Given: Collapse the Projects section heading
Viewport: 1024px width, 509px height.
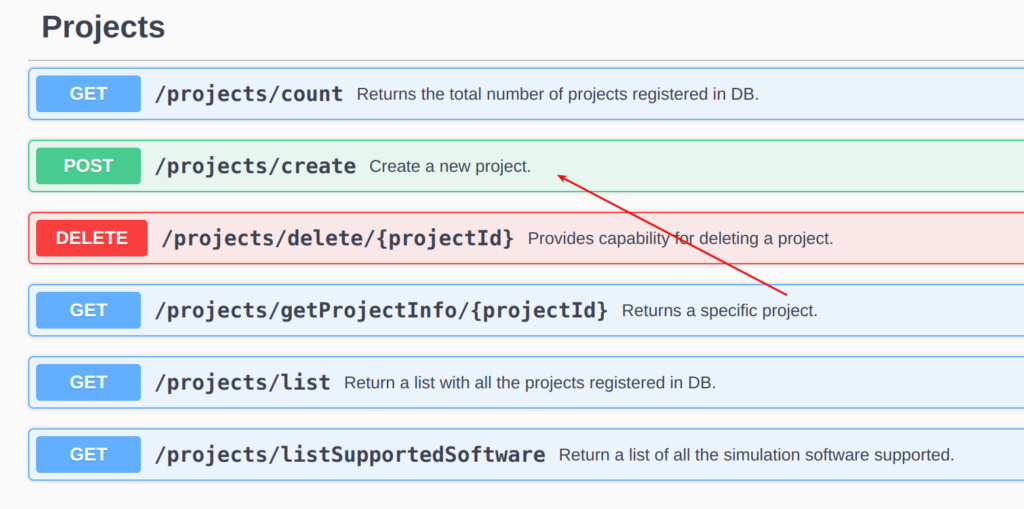Looking at the screenshot, I should click(103, 27).
